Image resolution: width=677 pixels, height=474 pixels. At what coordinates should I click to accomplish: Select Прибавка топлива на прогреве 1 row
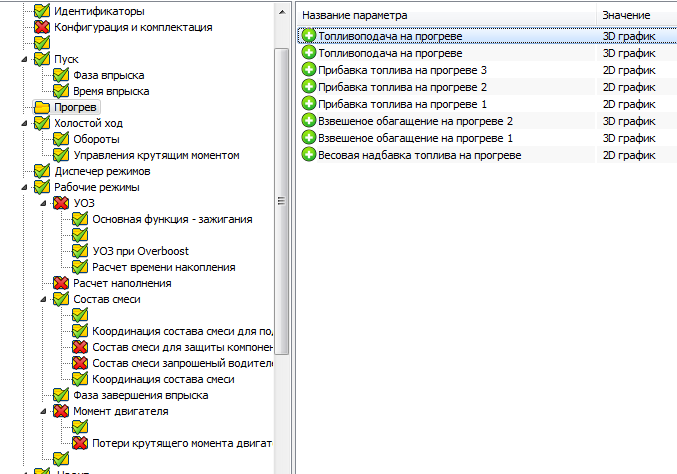pyautogui.click(x=402, y=104)
